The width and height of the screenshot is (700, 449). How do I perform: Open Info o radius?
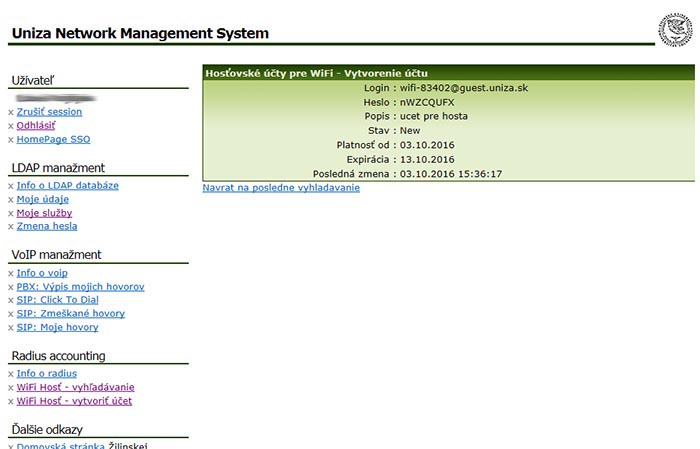(46, 373)
